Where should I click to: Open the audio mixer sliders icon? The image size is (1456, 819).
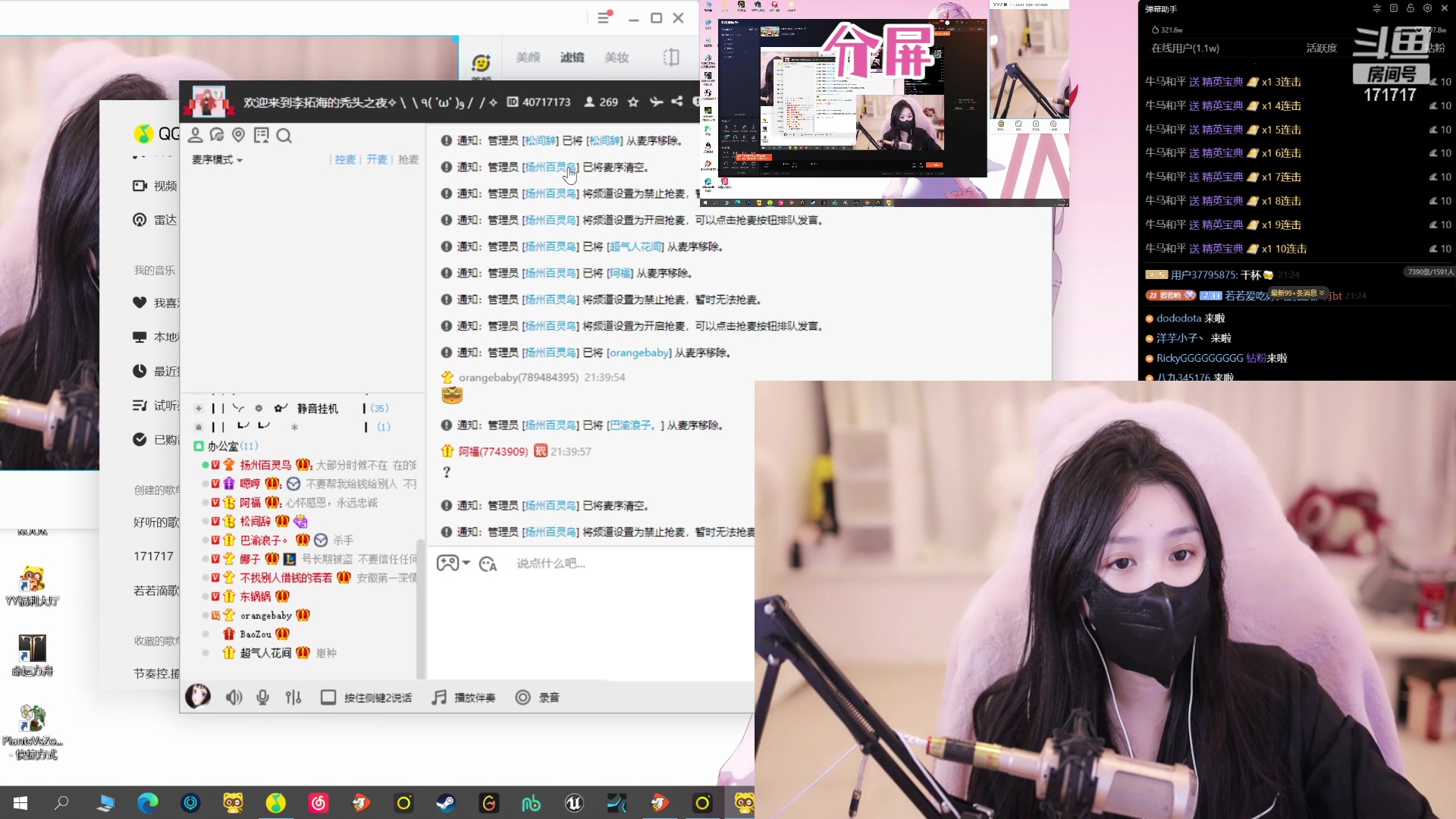(x=293, y=697)
